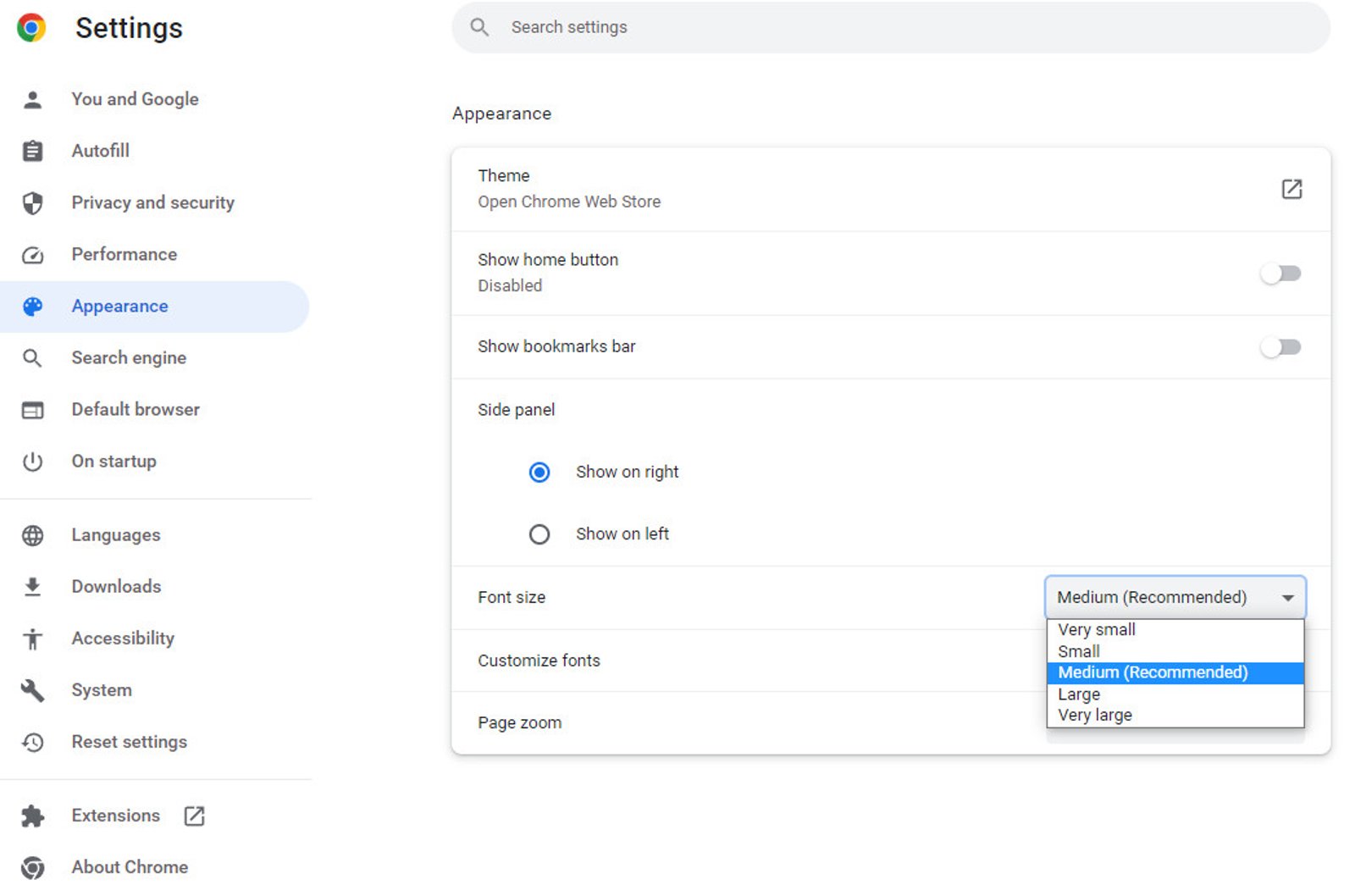Select the Appearance sidebar item
This screenshot has height=896, width=1355.
tap(154, 307)
